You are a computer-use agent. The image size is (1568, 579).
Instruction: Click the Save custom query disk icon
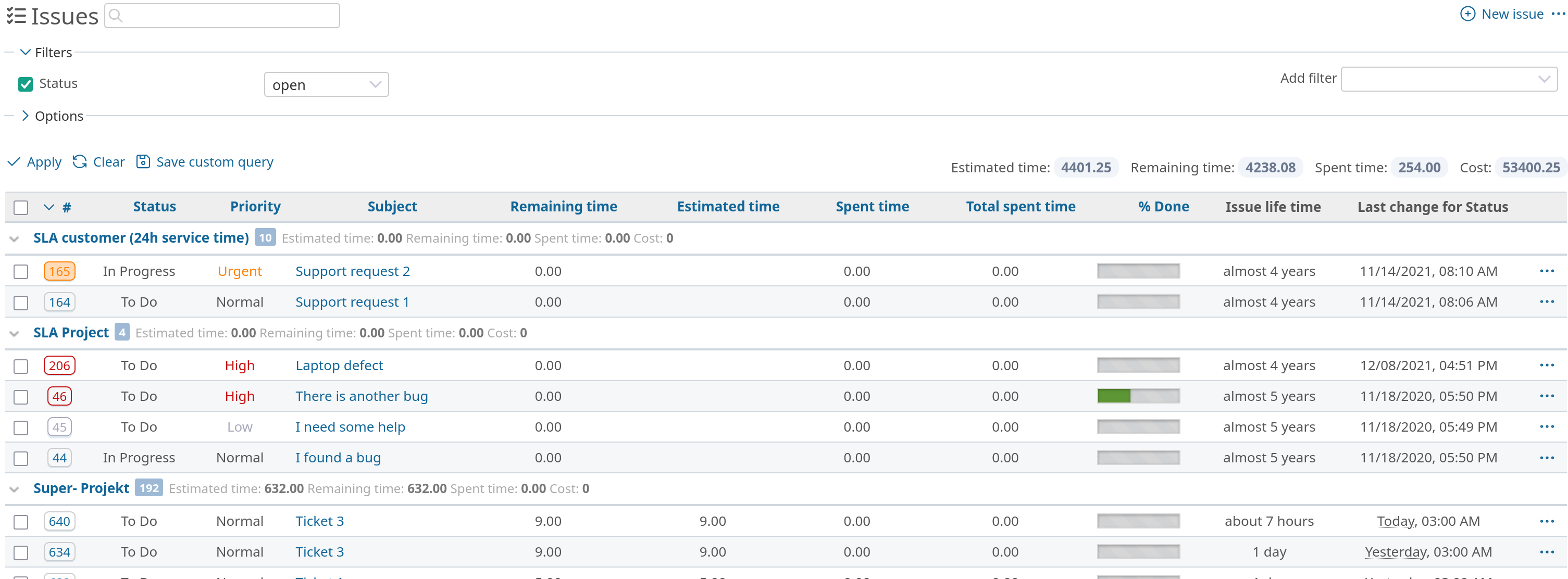tap(142, 162)
